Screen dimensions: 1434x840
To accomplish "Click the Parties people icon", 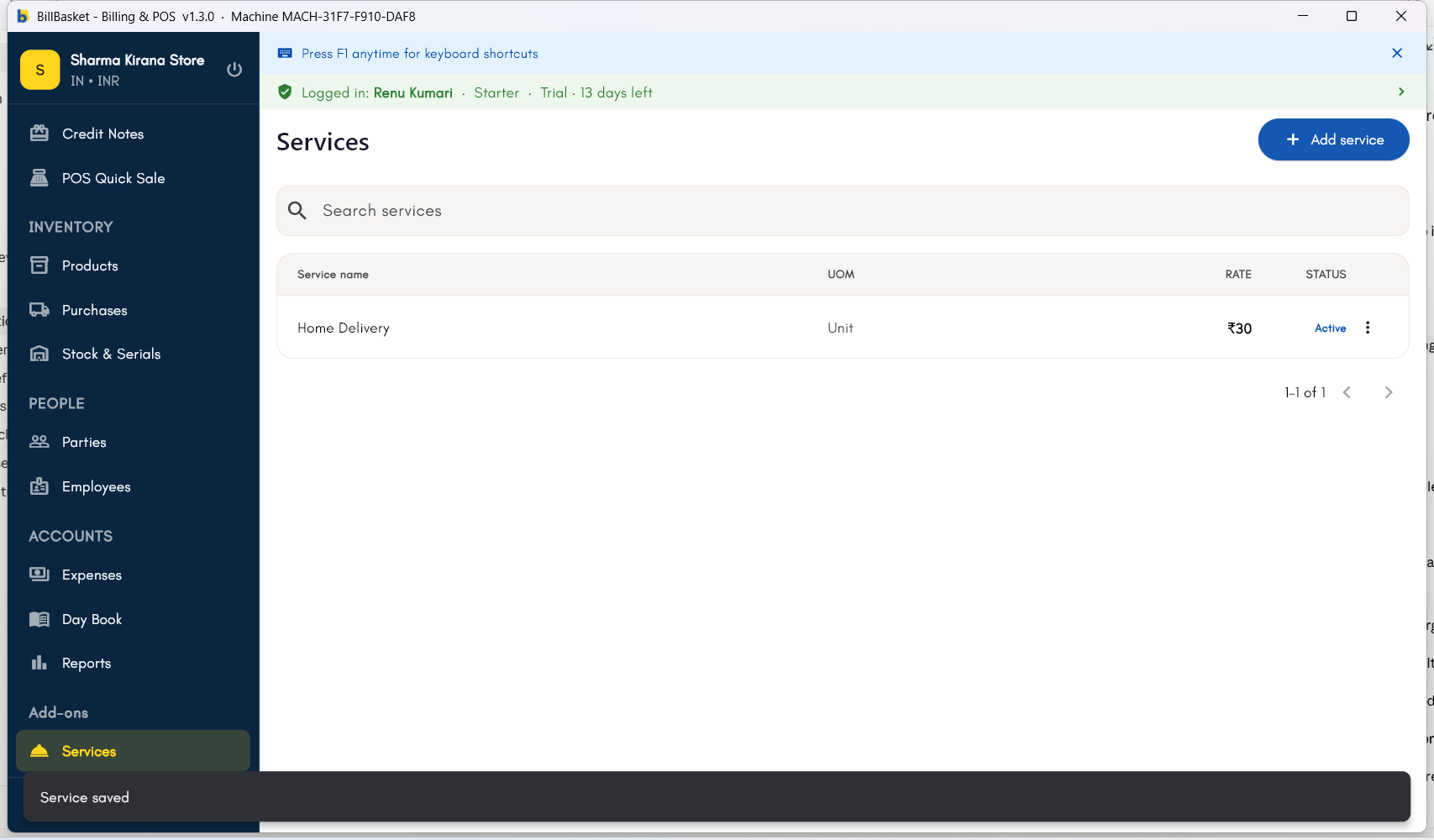I will (x=39, y=441).
